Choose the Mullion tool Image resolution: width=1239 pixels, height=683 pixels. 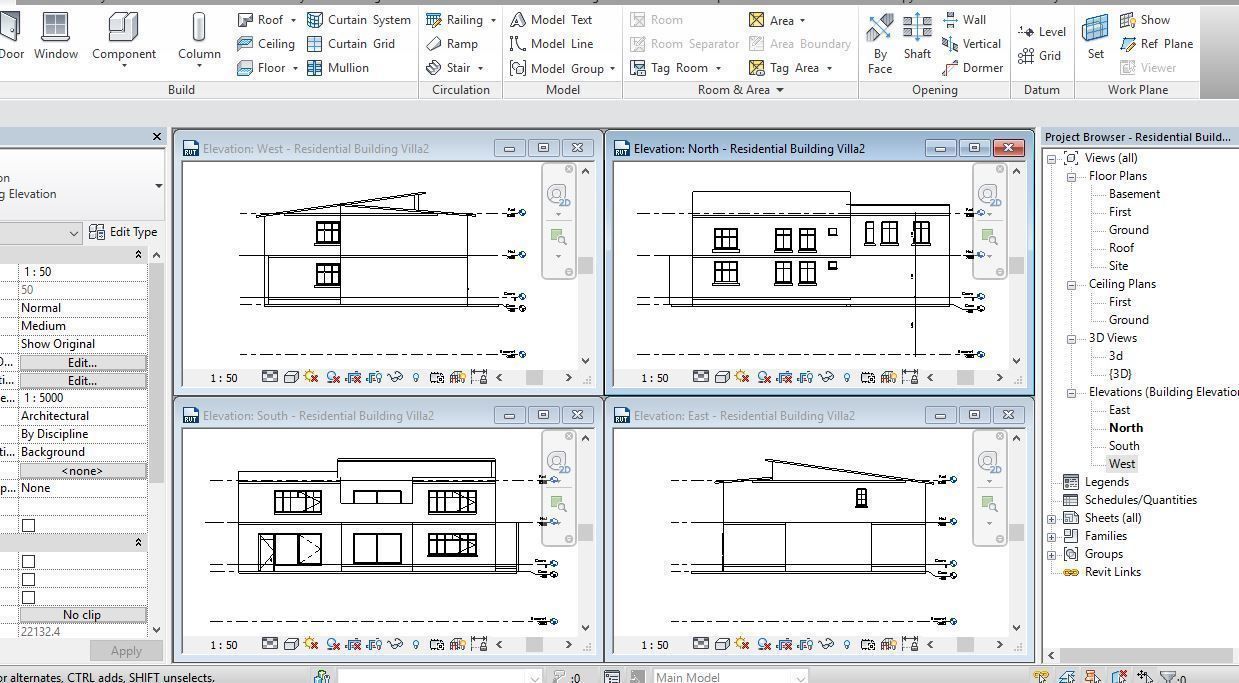click(x=338, y=68)
